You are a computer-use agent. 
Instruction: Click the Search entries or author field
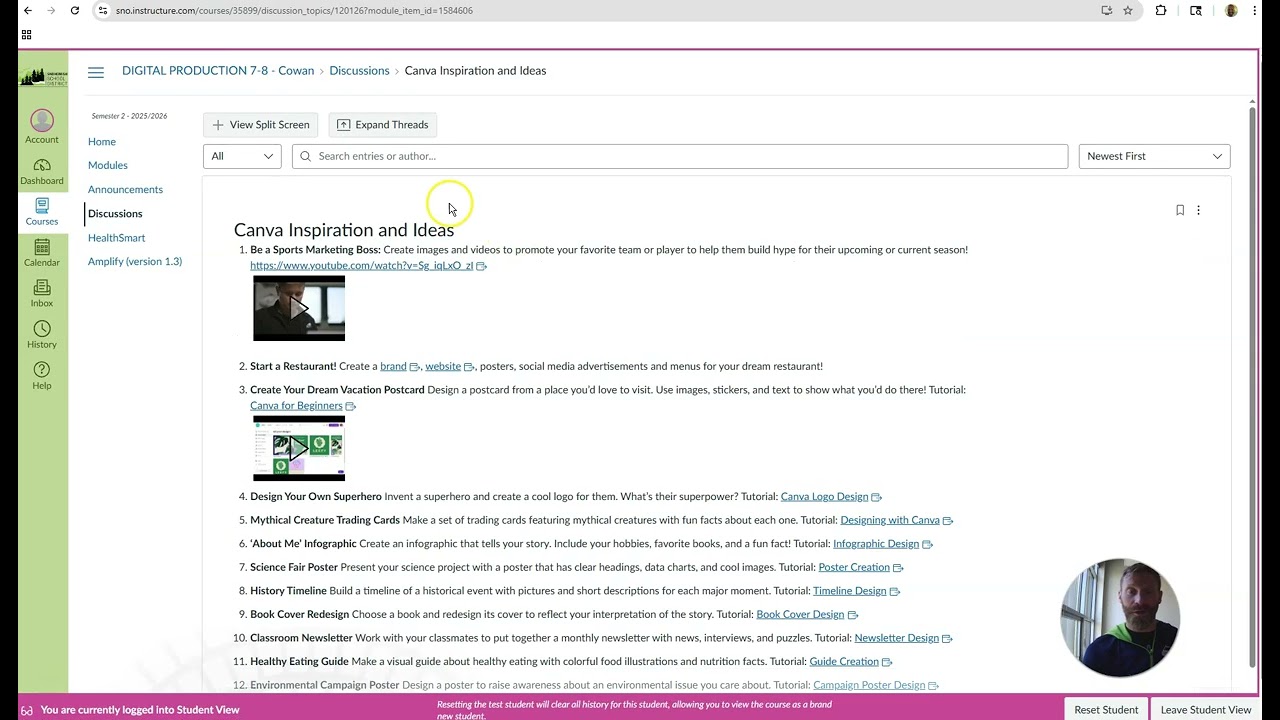click(x=680, y=156)
